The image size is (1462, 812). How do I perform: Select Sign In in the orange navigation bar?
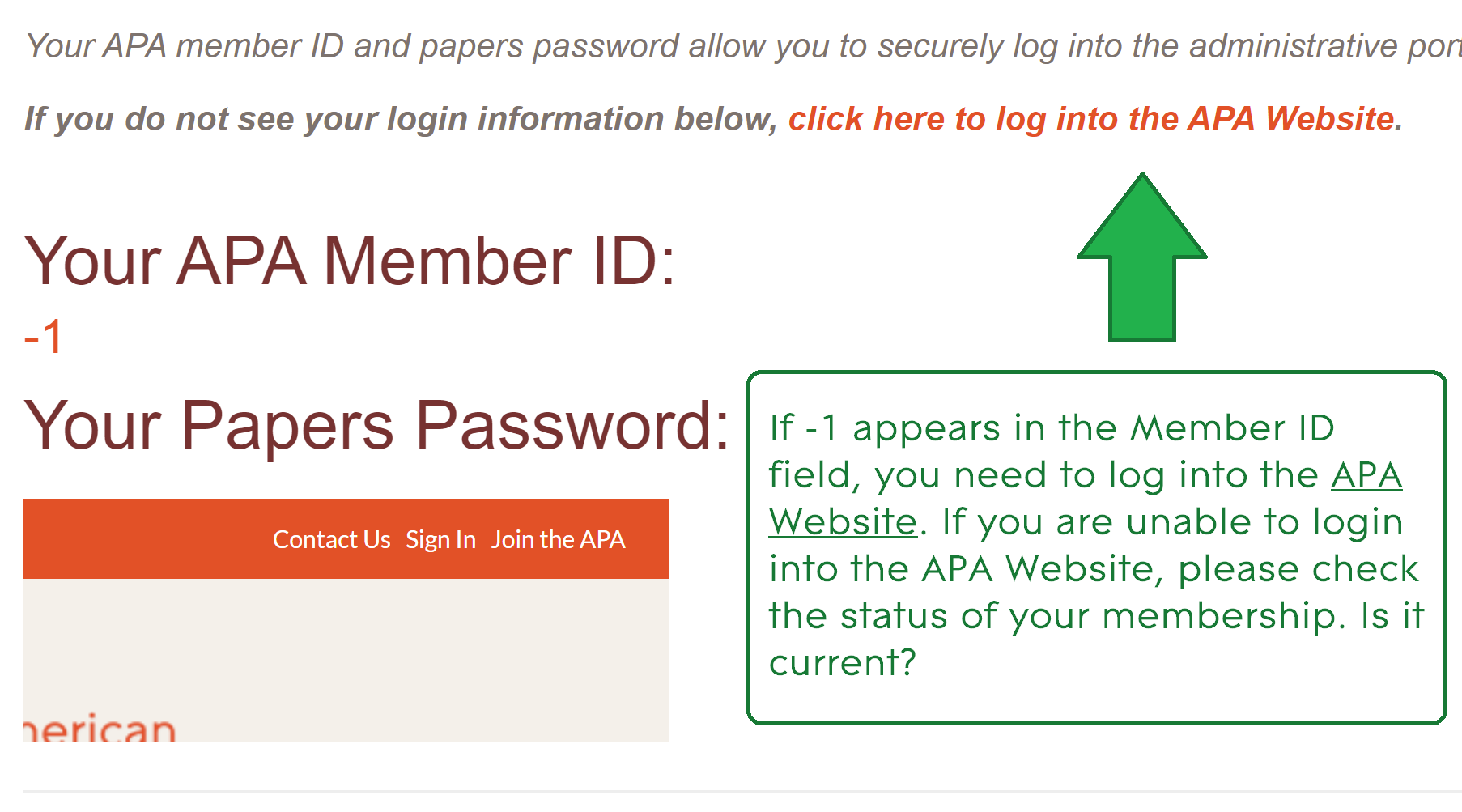pyautogui.click(x=440, y=539)
